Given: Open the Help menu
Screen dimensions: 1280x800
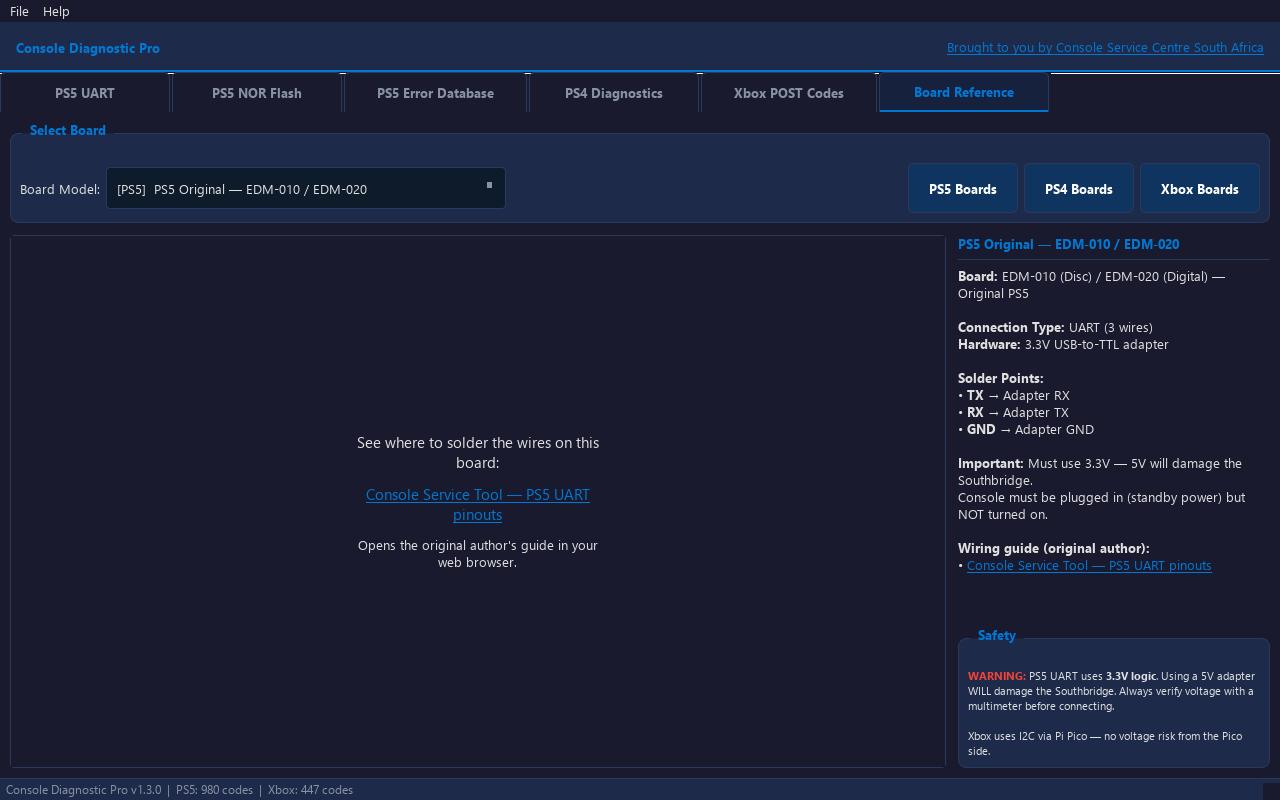Looking at the screenshot, I should (56, 11).
